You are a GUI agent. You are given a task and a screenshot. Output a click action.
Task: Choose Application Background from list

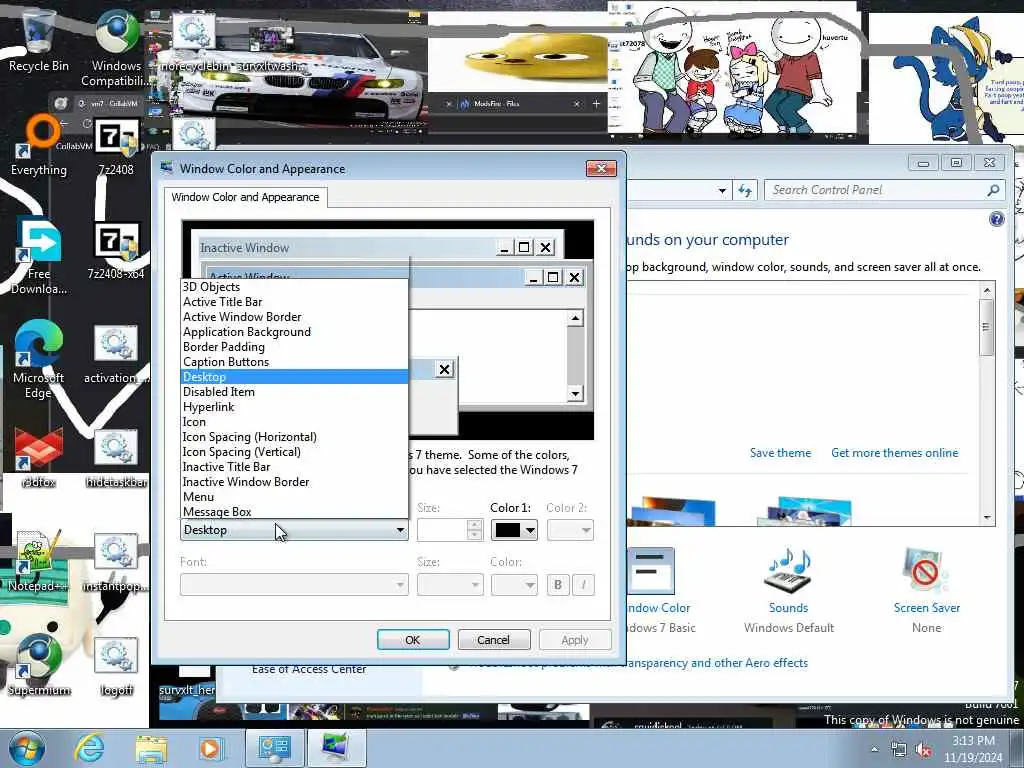pos(294,332)
